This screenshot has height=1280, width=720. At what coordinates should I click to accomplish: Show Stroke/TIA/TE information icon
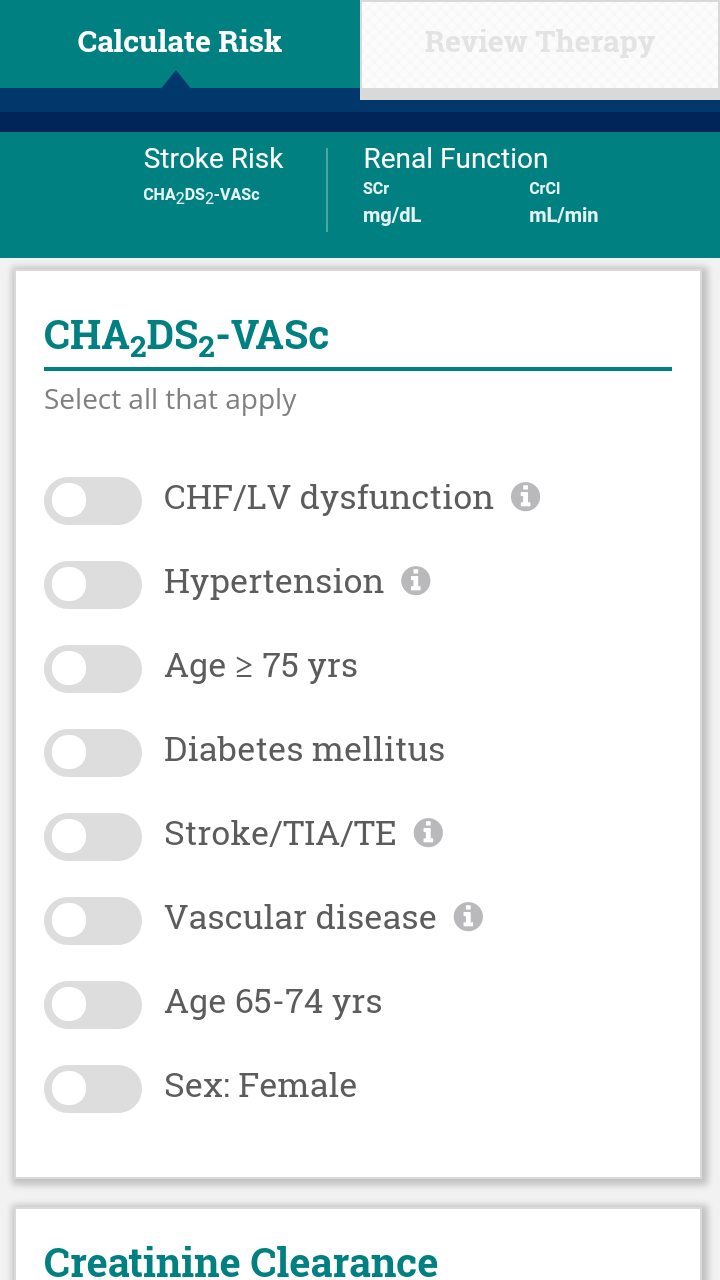pos(428,832)
